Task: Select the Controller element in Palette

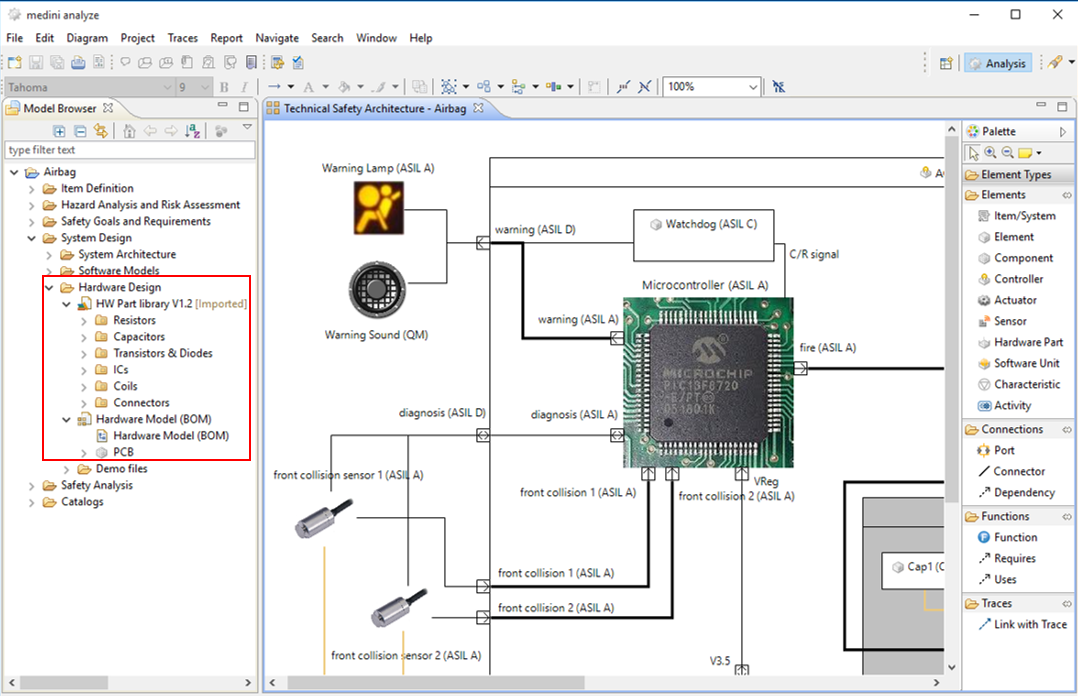Action: [1018, 279]
